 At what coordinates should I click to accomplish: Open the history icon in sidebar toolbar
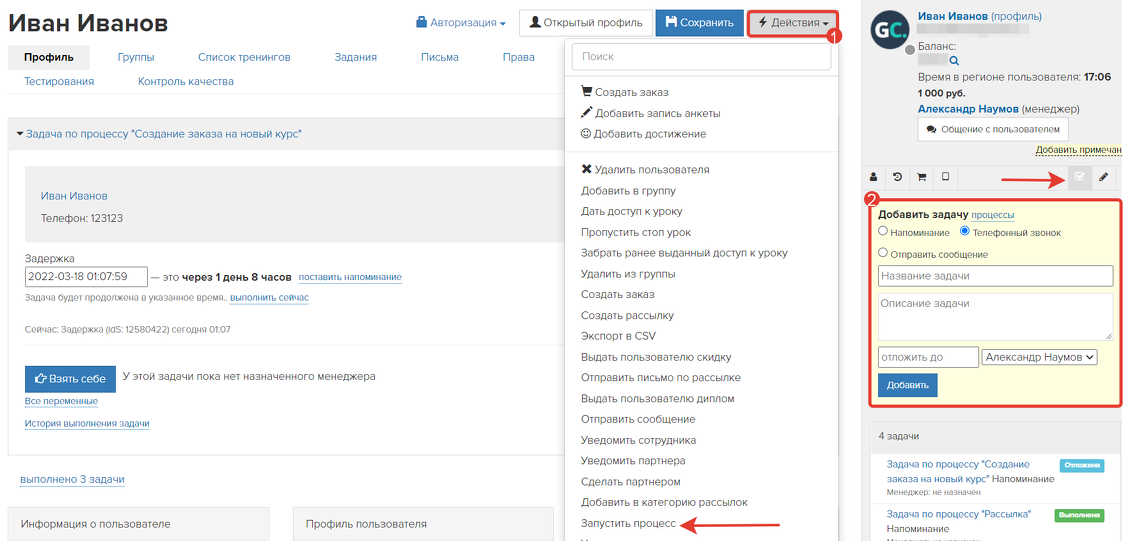897,178
